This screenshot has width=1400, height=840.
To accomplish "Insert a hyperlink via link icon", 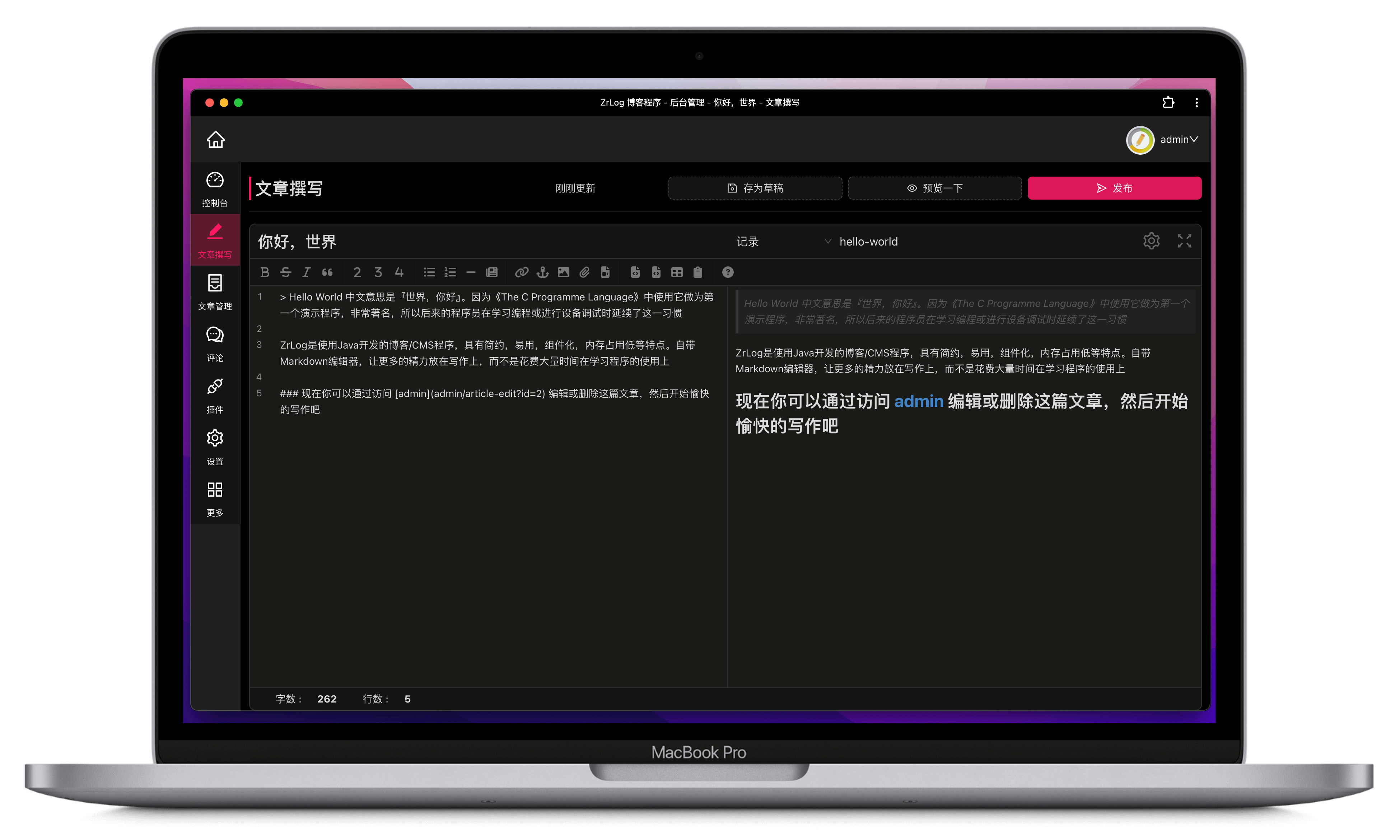I will 521,272.
